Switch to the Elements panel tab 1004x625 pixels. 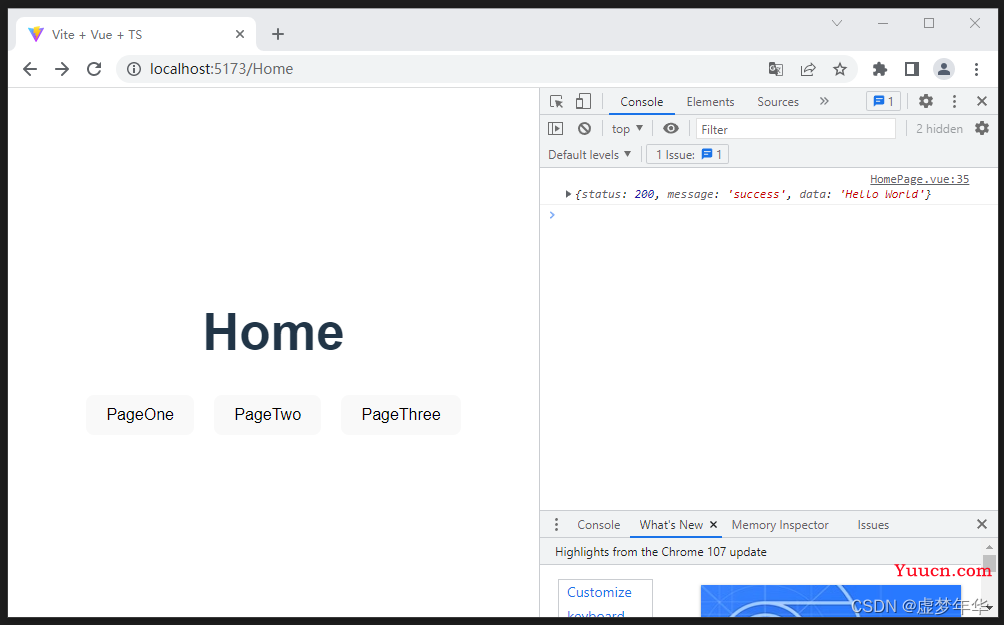710,102
